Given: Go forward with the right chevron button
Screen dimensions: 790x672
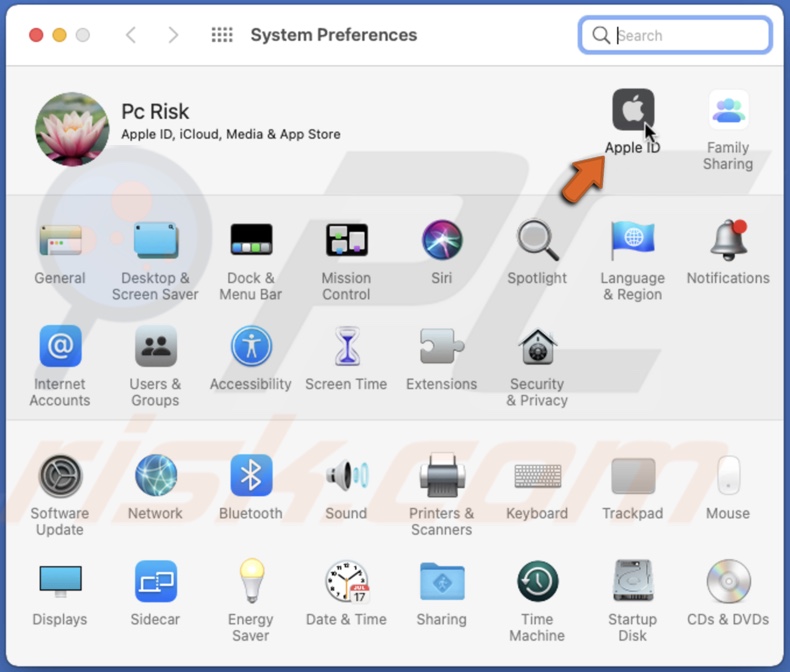Looking at the screenshot, I should pyautogui.click(x=173, y=35).
